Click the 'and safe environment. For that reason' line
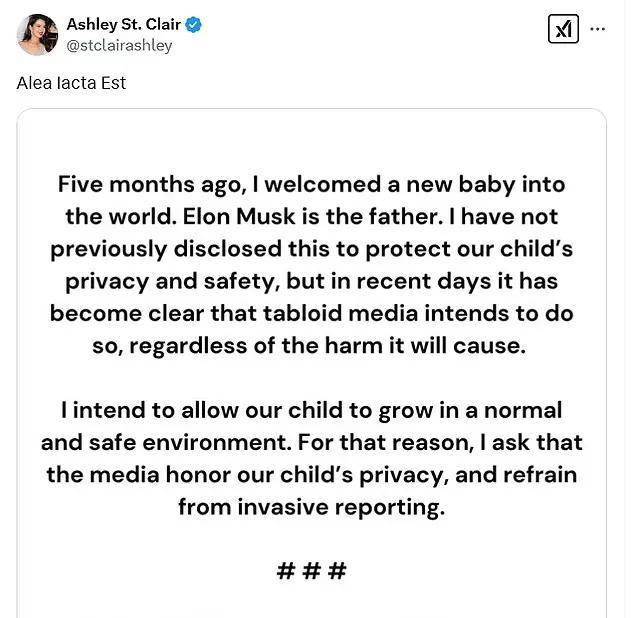This screenshot has height=618, width=634. (x=311, y=442)
